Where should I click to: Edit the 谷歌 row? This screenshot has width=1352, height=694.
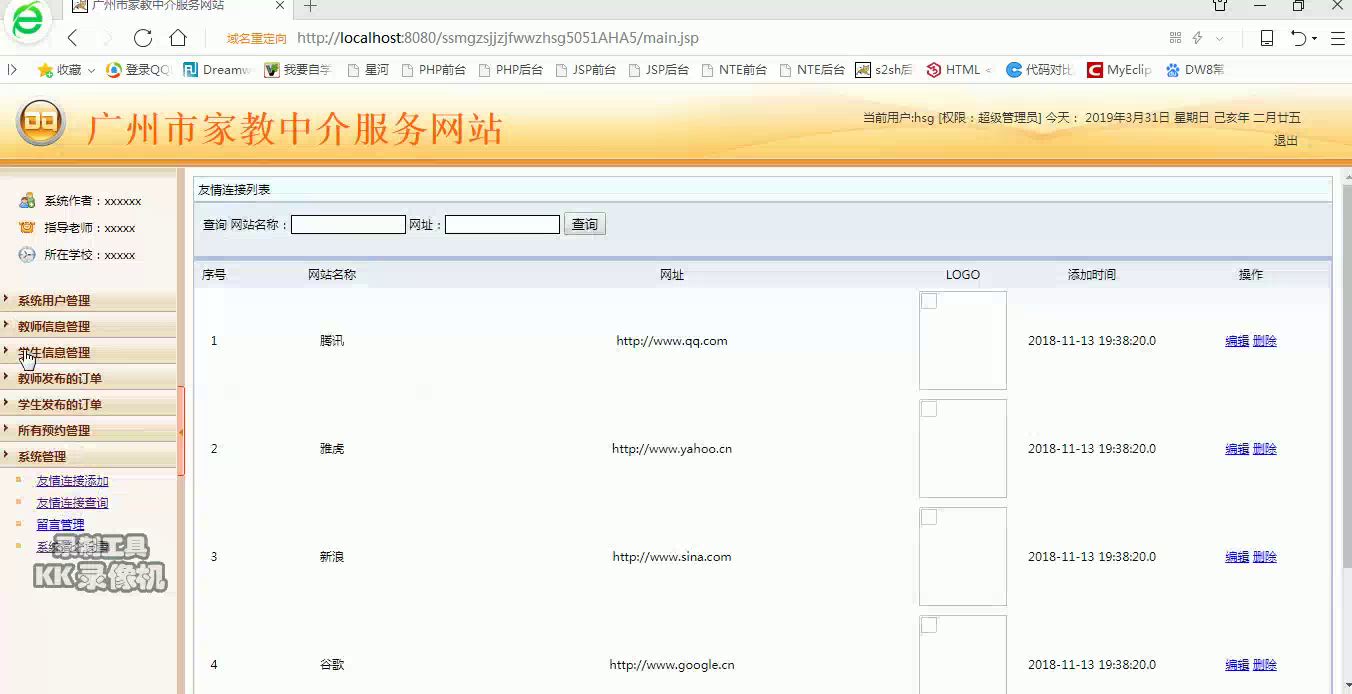pyautogui.click(x=1237, y=665)
